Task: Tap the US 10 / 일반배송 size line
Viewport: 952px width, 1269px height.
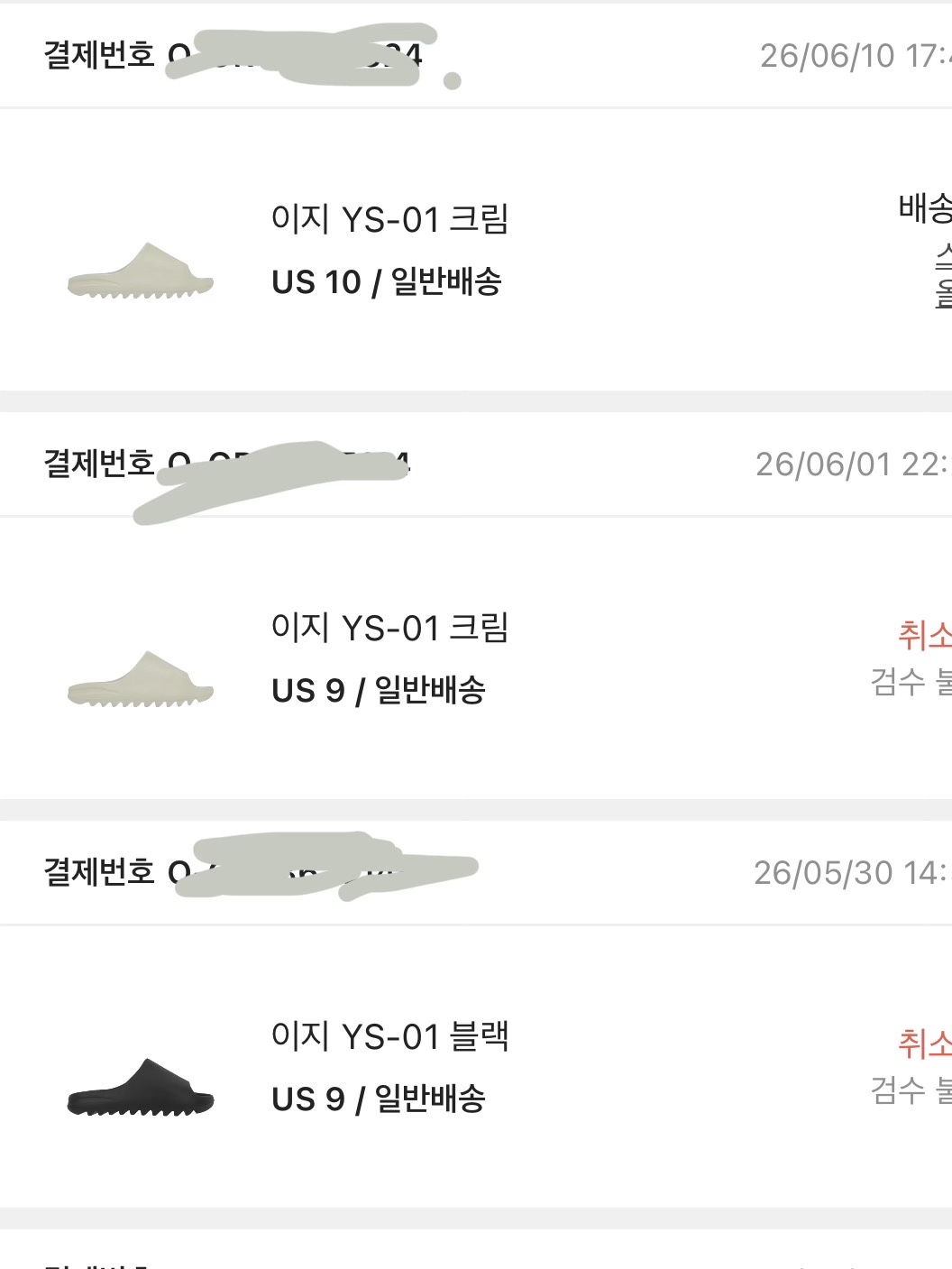Action: 387,282
